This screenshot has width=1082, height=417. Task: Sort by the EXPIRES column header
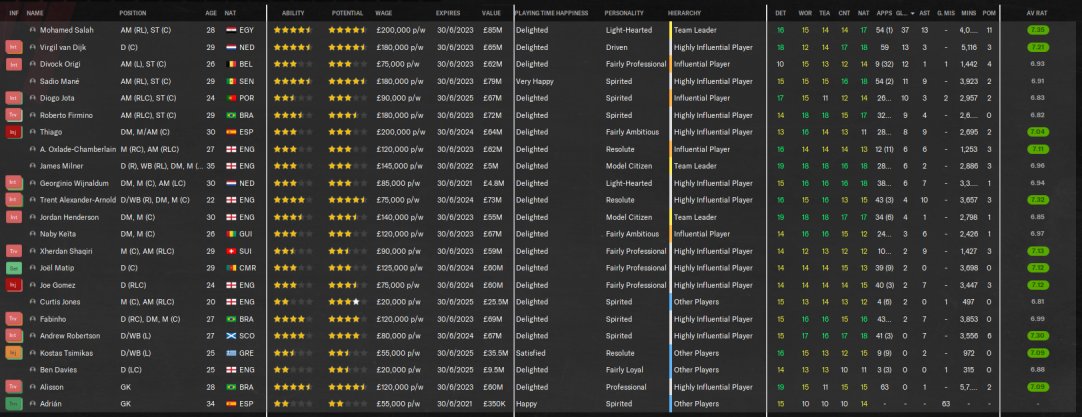(x=448, y=13)
